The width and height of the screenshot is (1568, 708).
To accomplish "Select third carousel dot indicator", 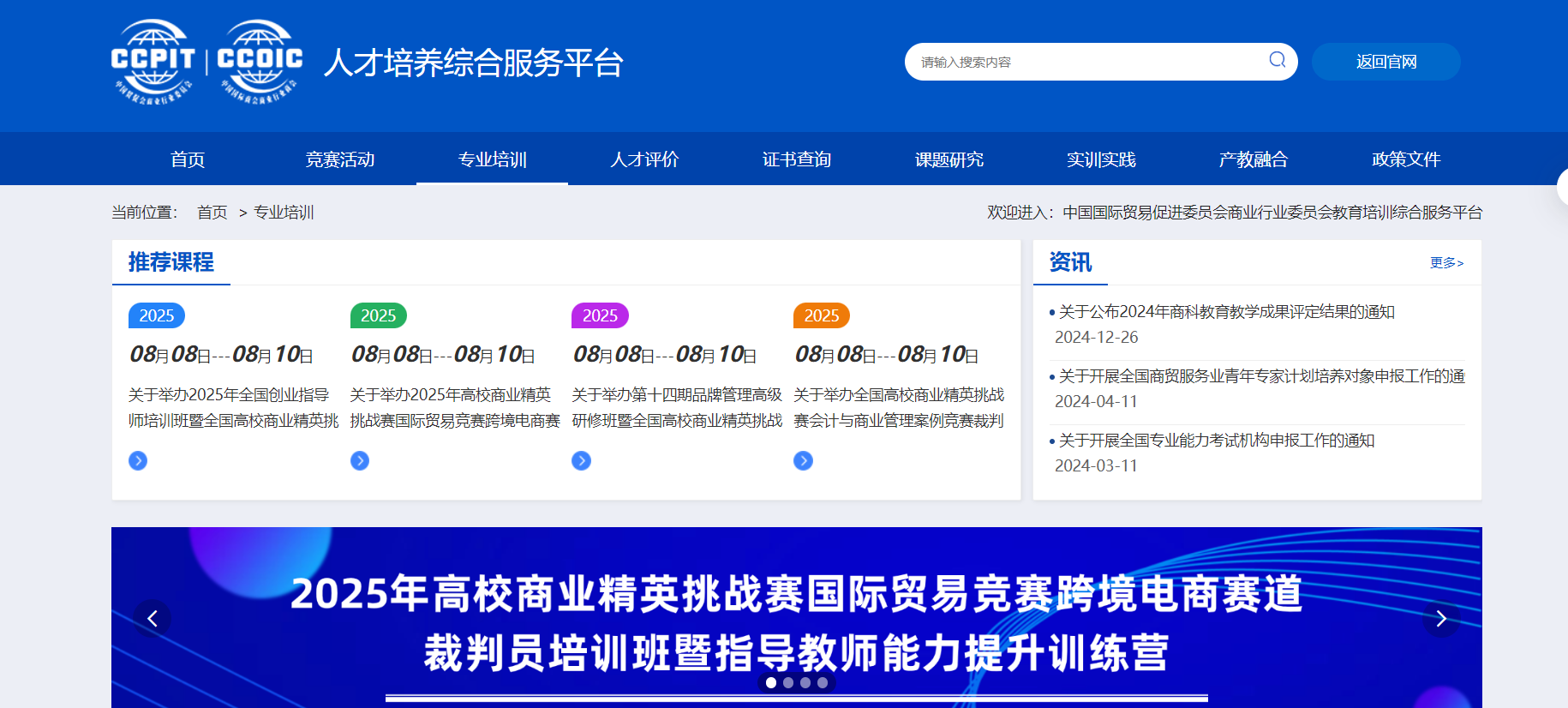I will tap(805, 683).
